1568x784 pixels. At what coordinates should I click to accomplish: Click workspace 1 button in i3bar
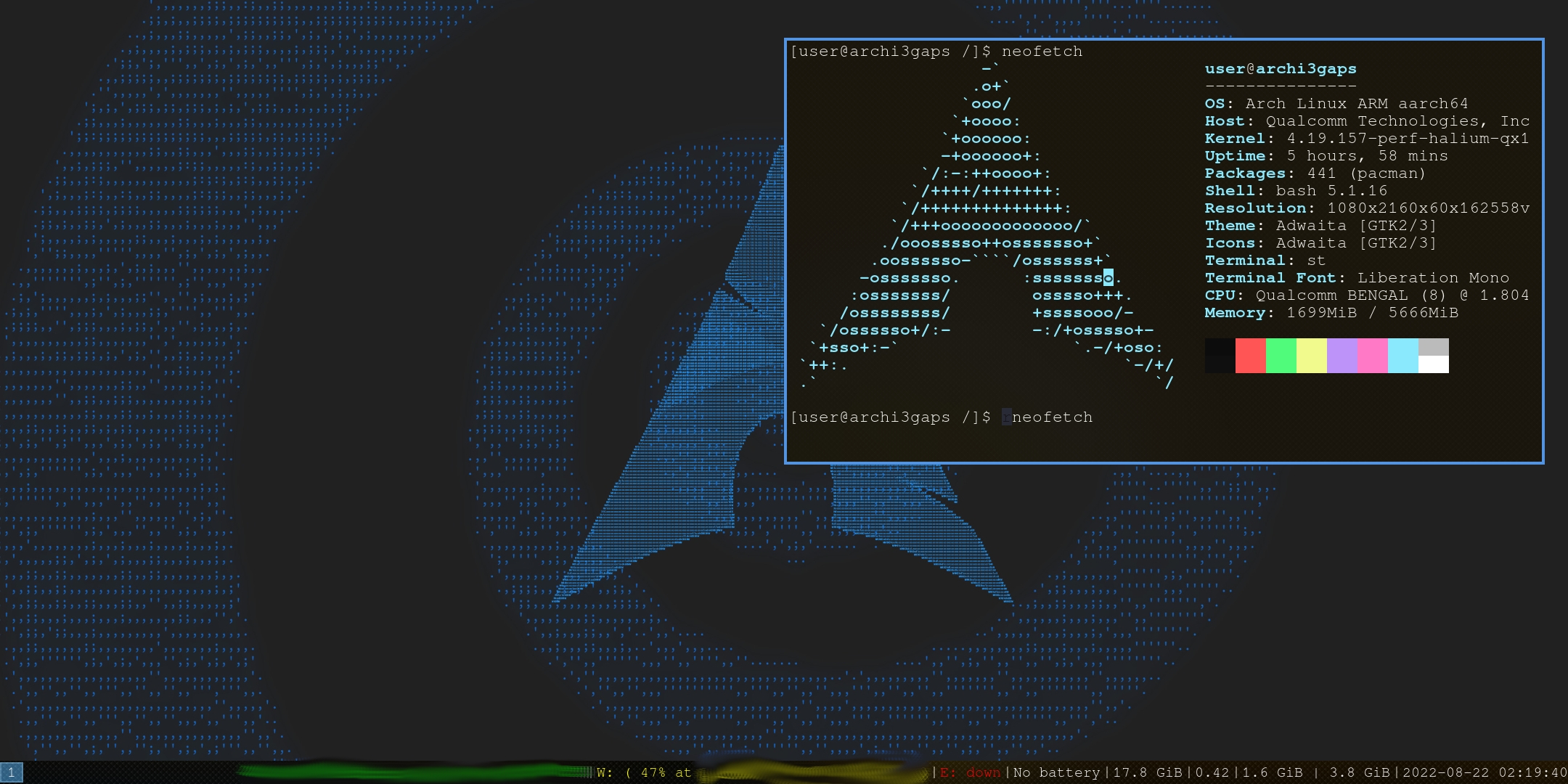click(x=12, y=772)
